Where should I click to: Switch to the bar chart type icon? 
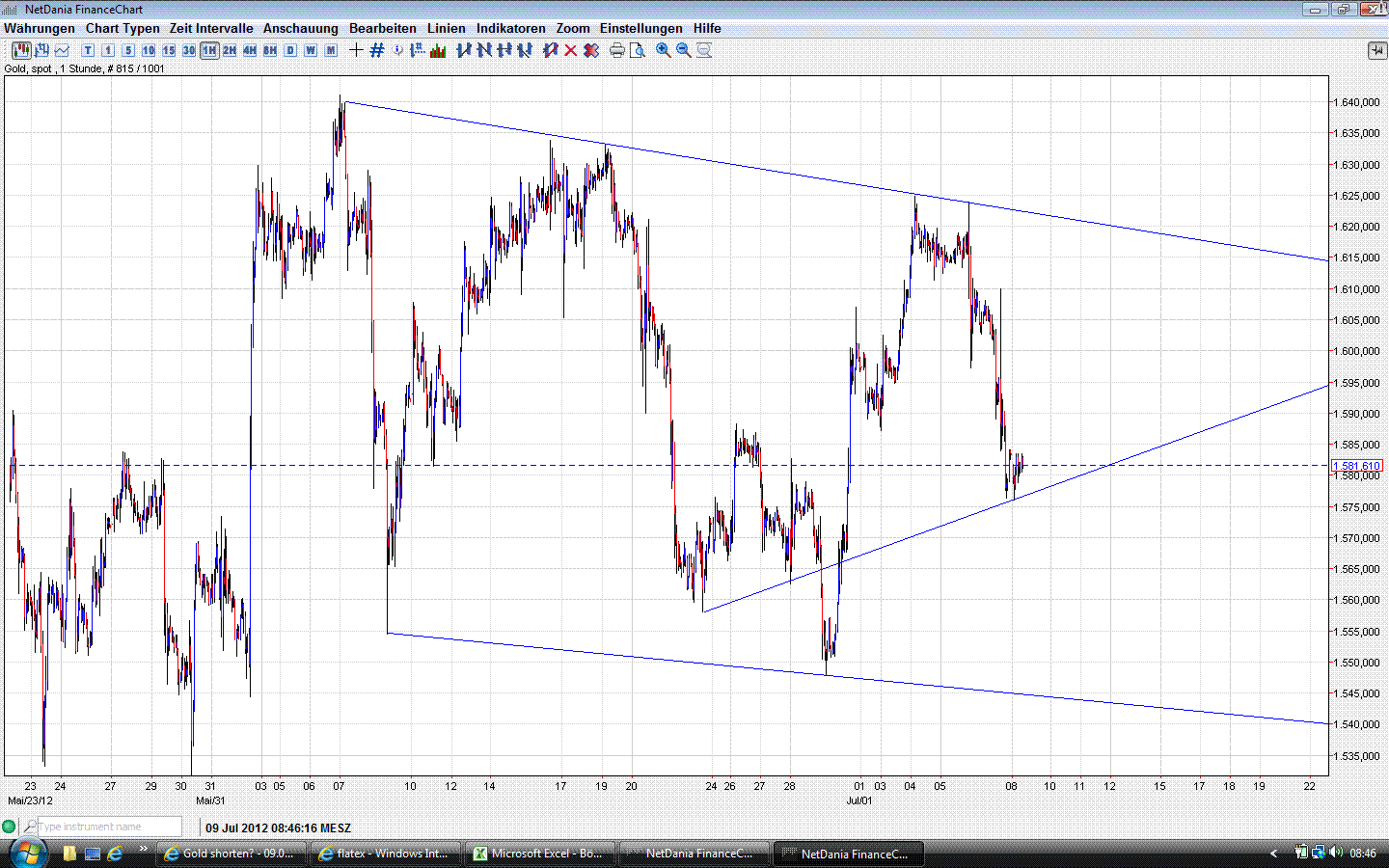click(x=41, y=50)
